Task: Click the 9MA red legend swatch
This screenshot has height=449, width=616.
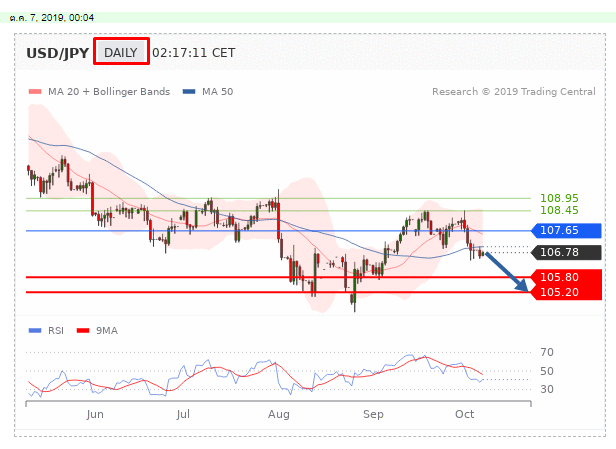Action: coord(83,330)
